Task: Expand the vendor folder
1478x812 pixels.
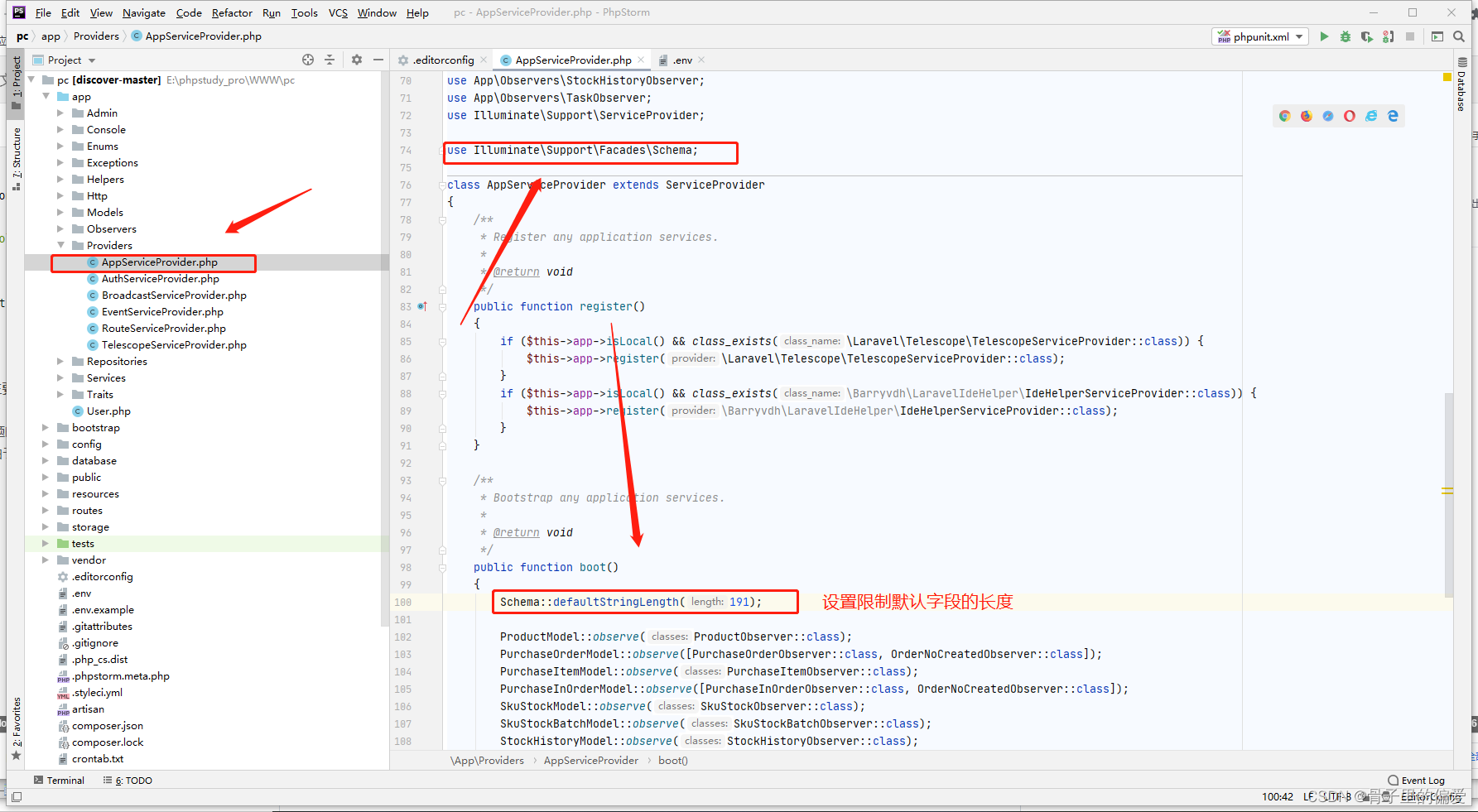Action: (46, 560)
